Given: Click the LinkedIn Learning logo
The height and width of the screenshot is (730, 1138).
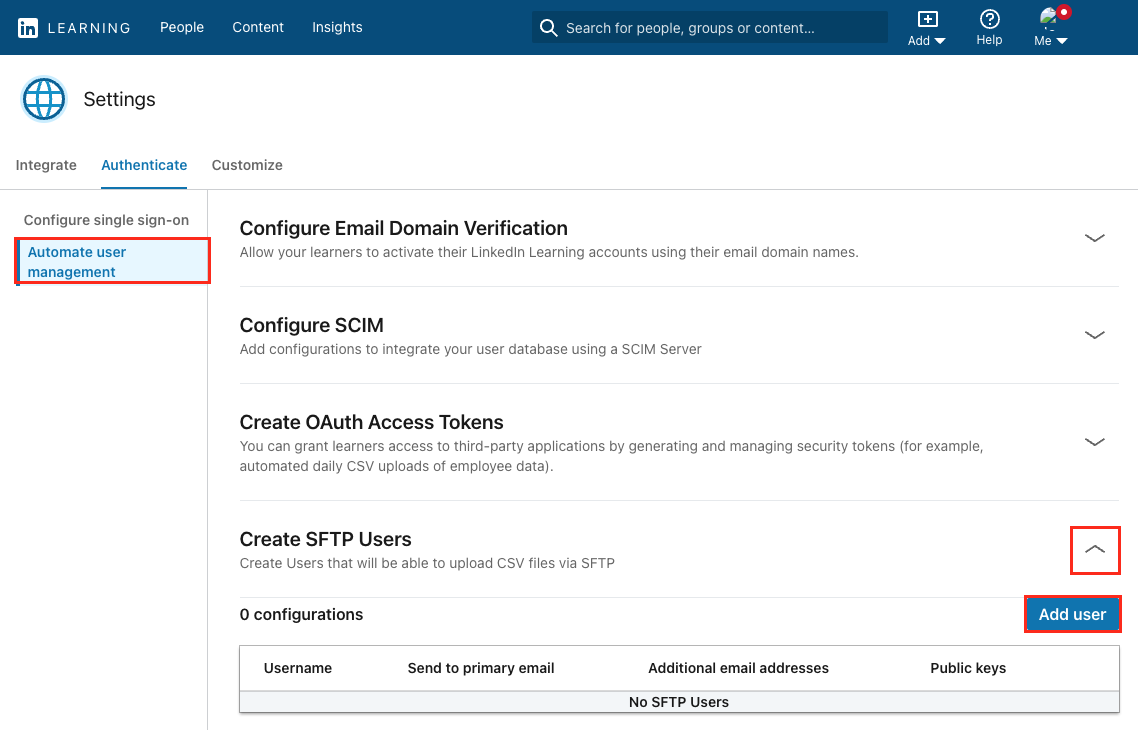Looking at the screenshot, I should tap(74, 27).
